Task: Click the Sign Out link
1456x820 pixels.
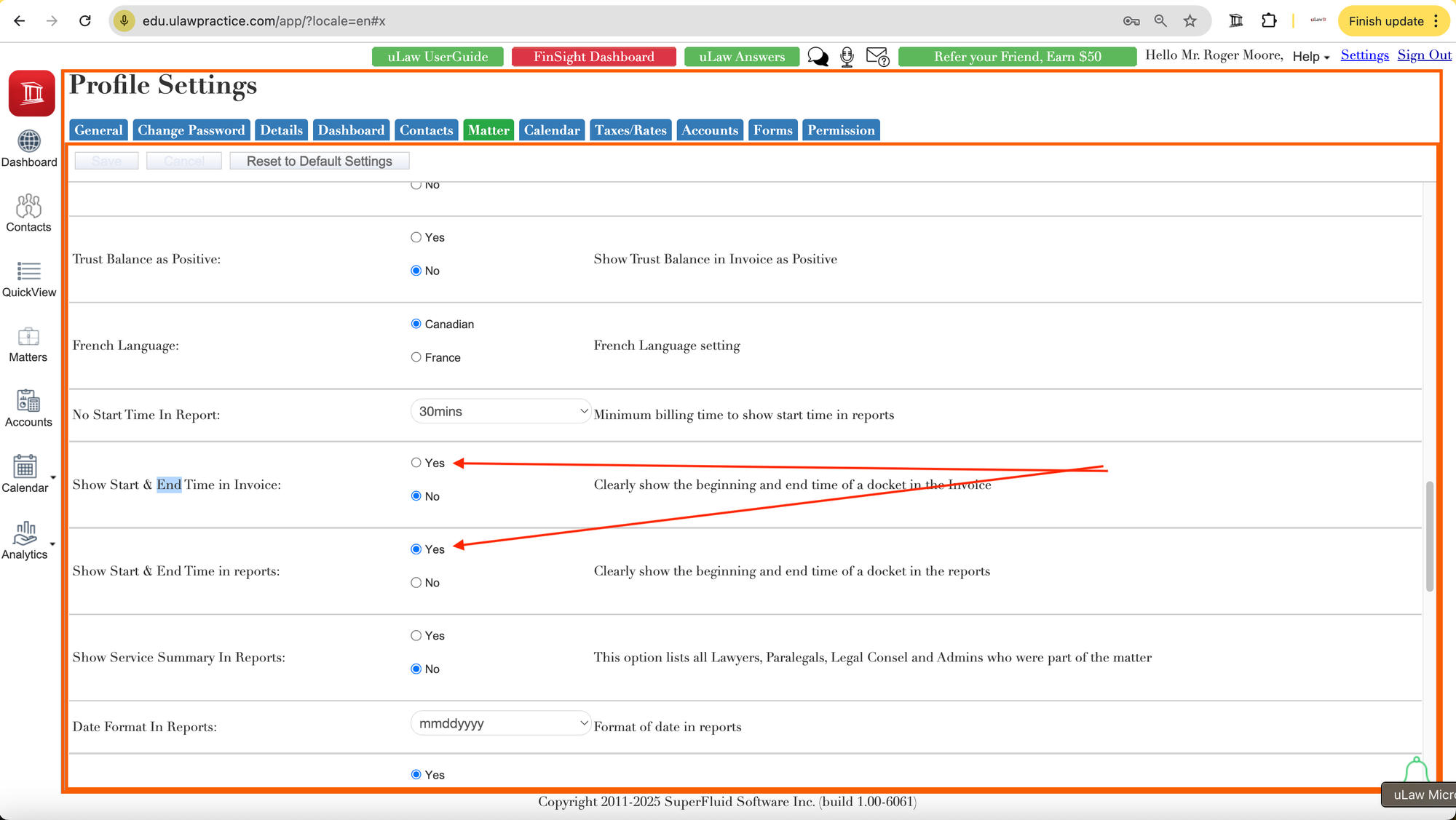Action: [1424, 55]
